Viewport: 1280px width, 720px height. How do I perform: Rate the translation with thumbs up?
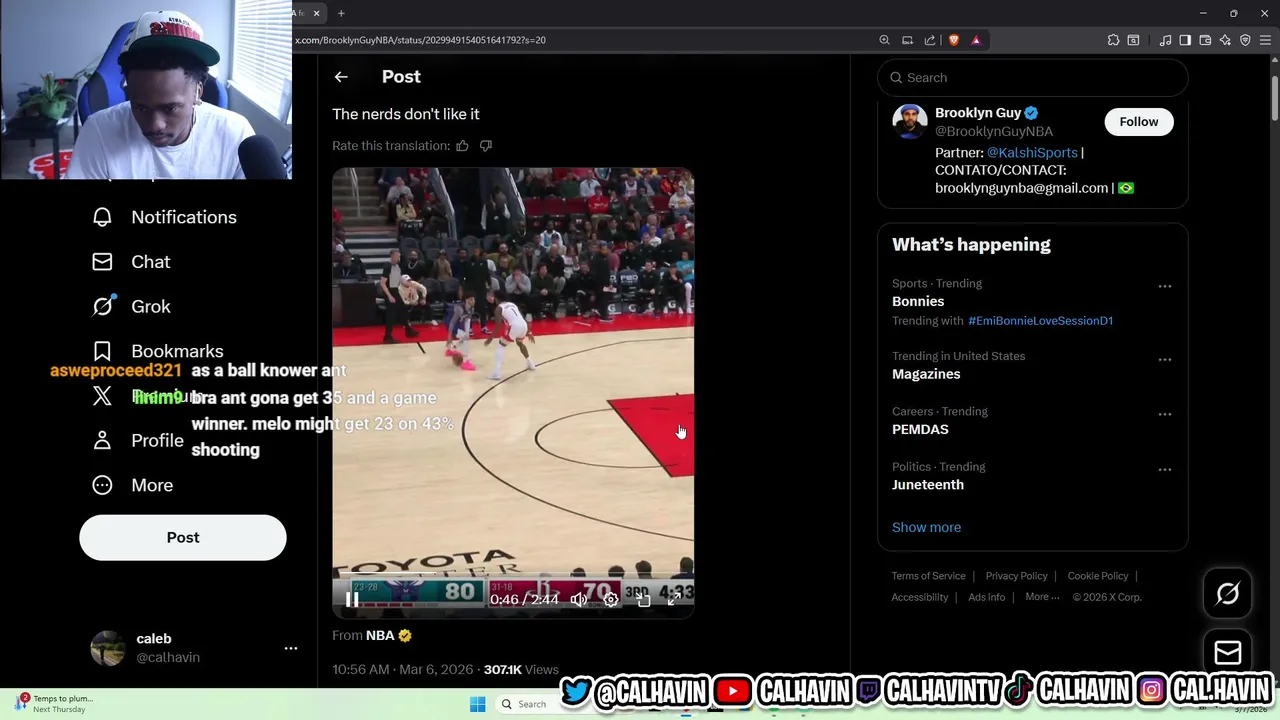[x=462, y=146]
